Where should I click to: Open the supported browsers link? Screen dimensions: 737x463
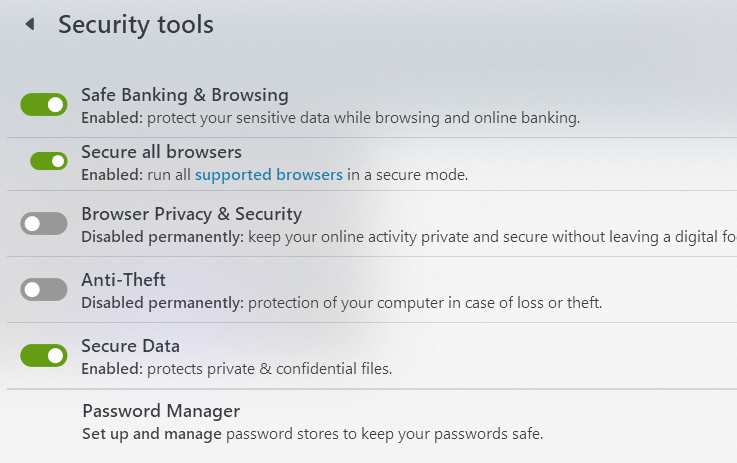tap(268, 175)
